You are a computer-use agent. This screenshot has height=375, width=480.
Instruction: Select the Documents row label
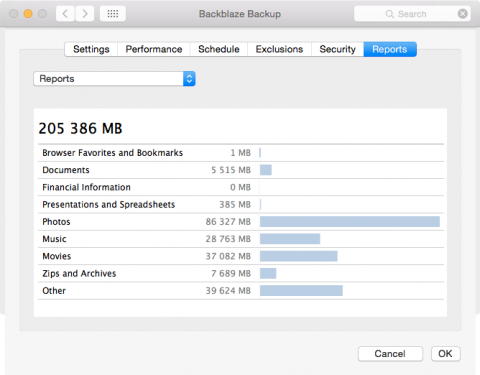tap(66, 170)
